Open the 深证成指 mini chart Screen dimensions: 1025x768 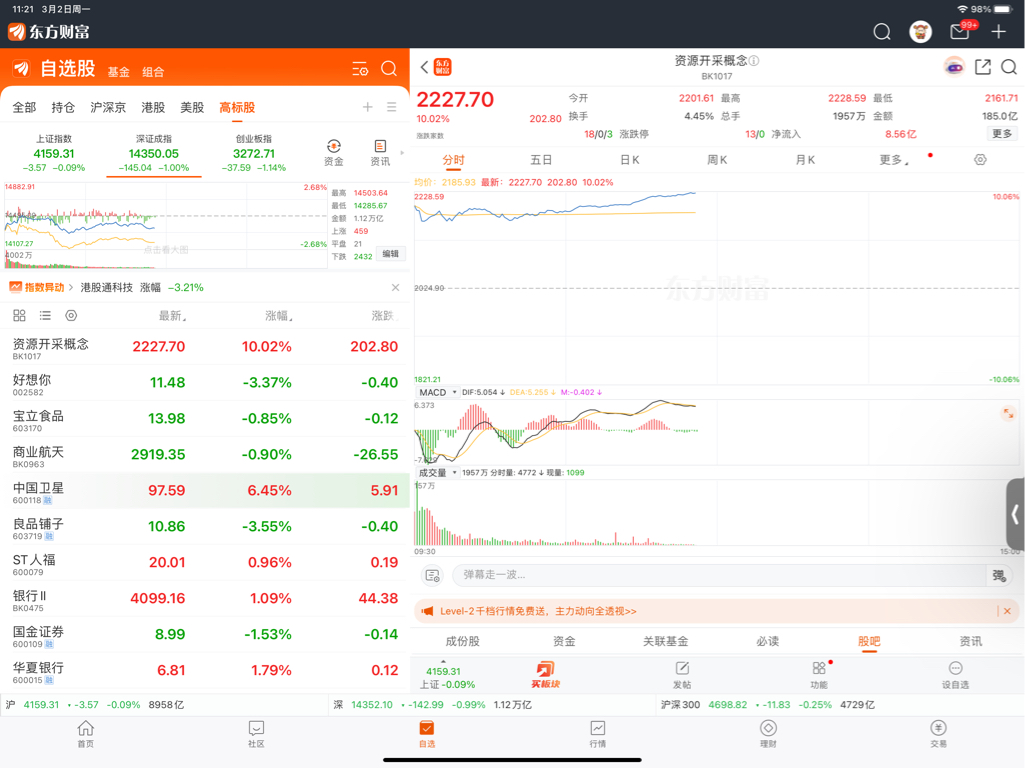[x=165, y=225]
